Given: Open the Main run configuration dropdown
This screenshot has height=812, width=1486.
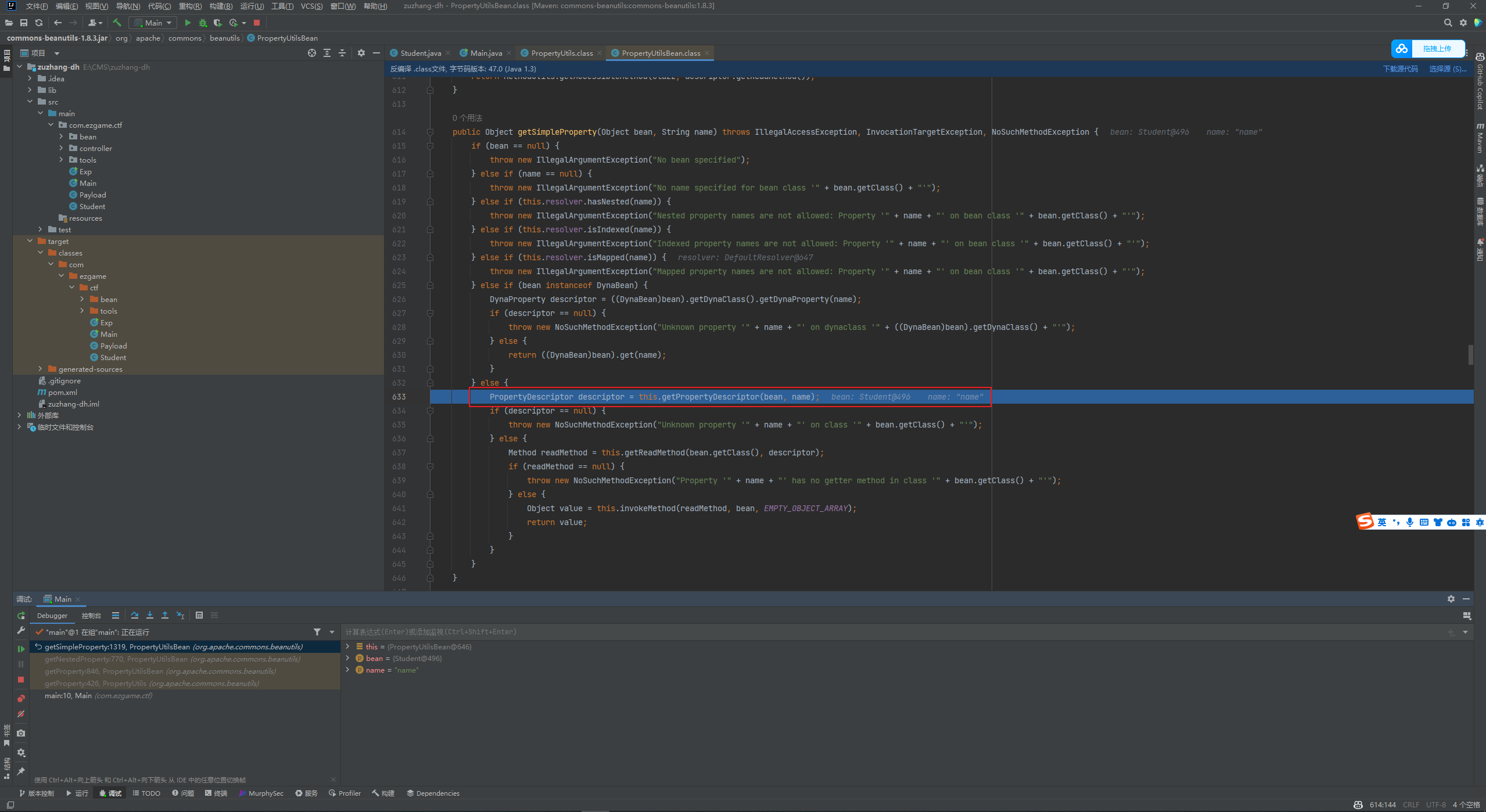Looking at the screenshot, I should coord(153,23).
